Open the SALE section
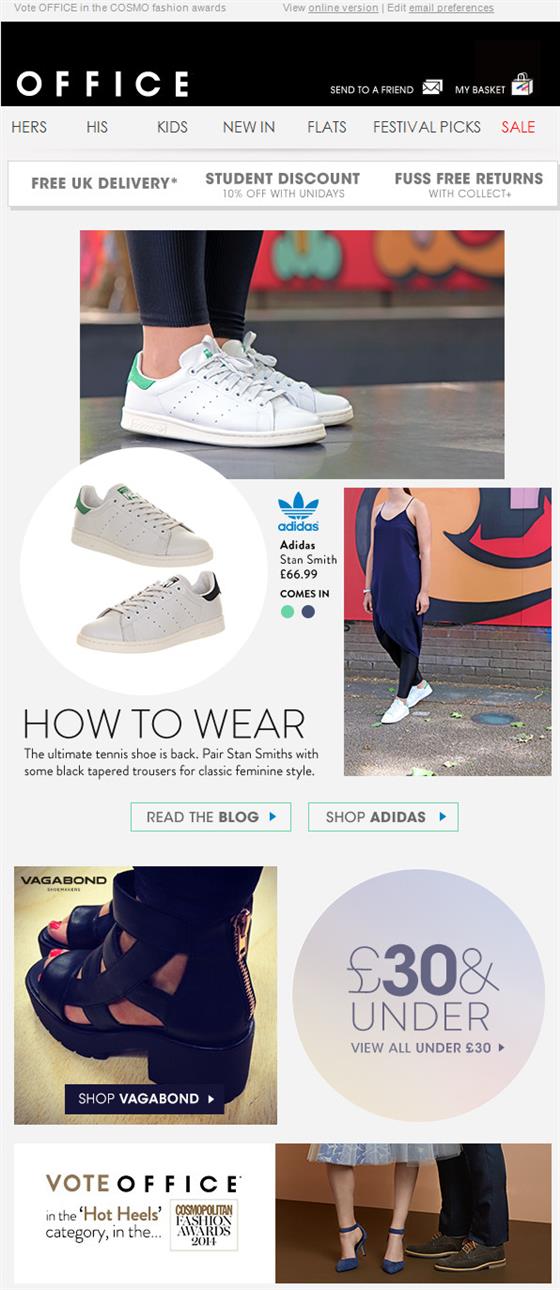 click(518, 127)
